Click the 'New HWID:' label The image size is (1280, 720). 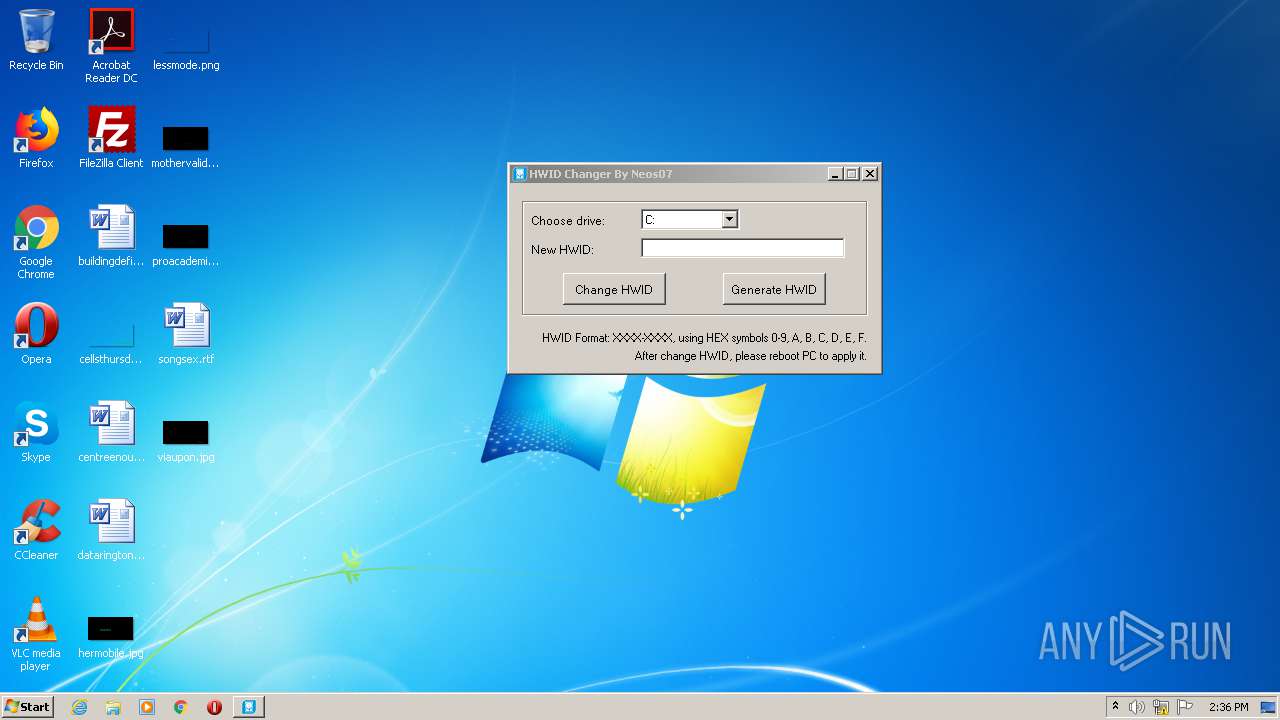pyautogui.click(x=562, y=250)
